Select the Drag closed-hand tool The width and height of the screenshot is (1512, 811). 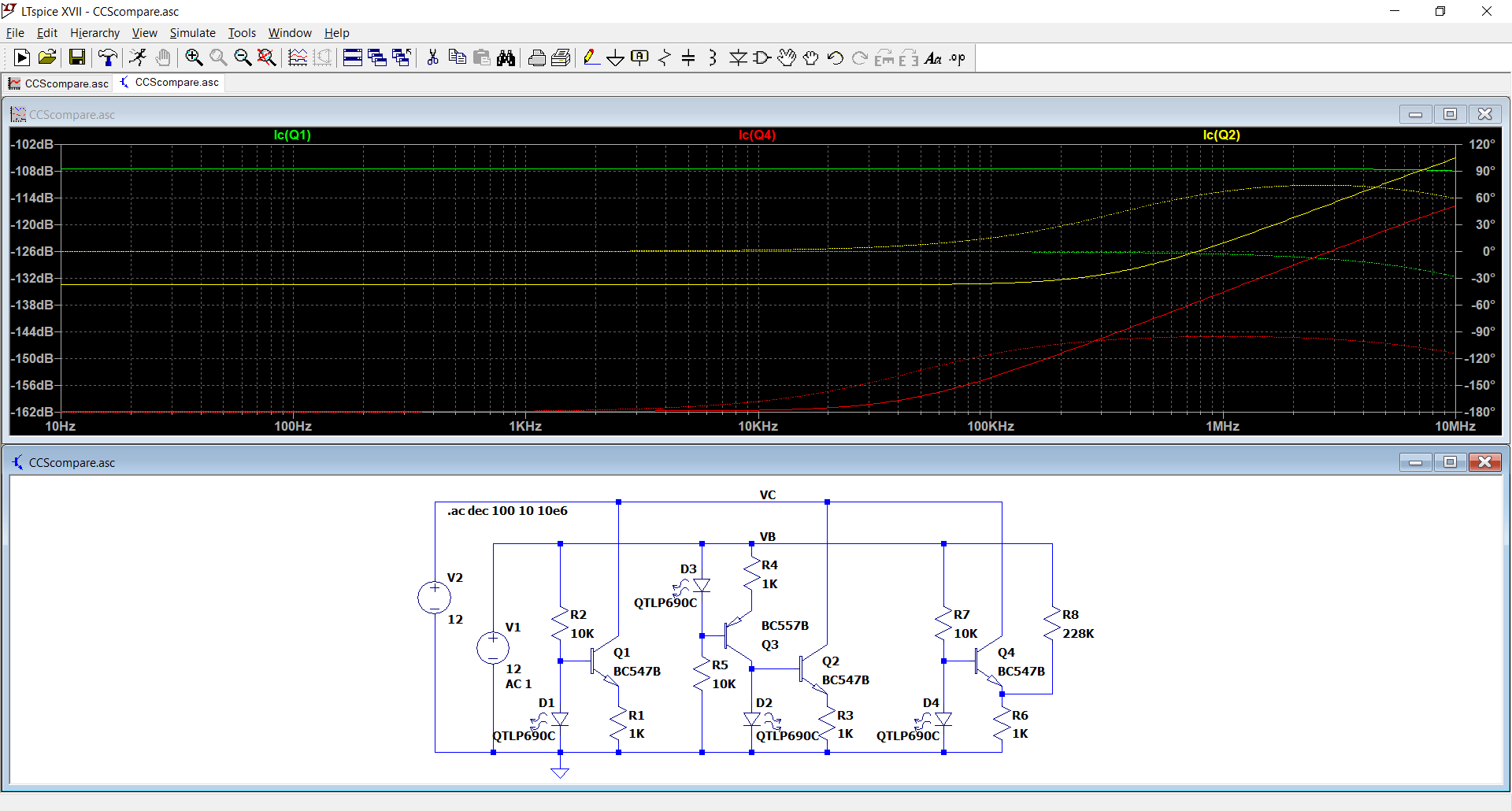[811, 57]
